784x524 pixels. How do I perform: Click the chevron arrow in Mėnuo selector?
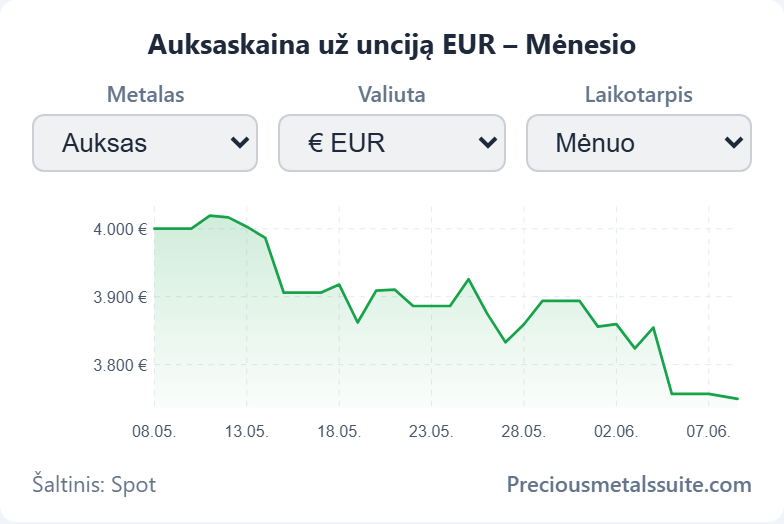734,143
